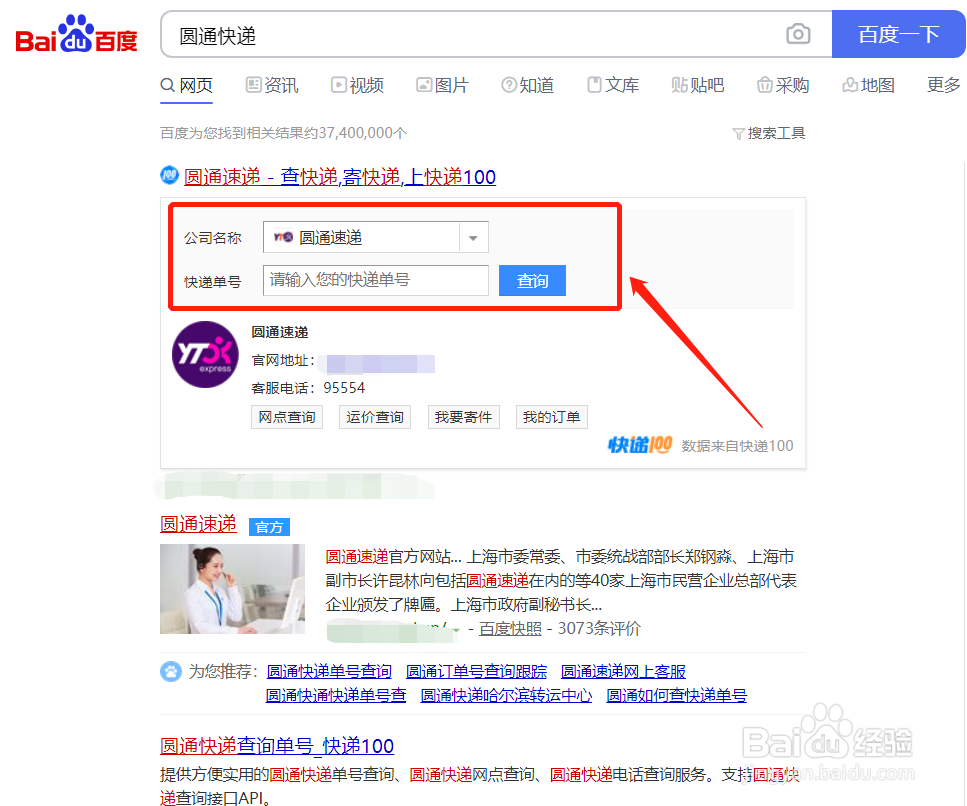This screenshot has width=967, height=806.
Task: Open suggestion 圆通快递单号查询
Action: (x=329, y=672)
